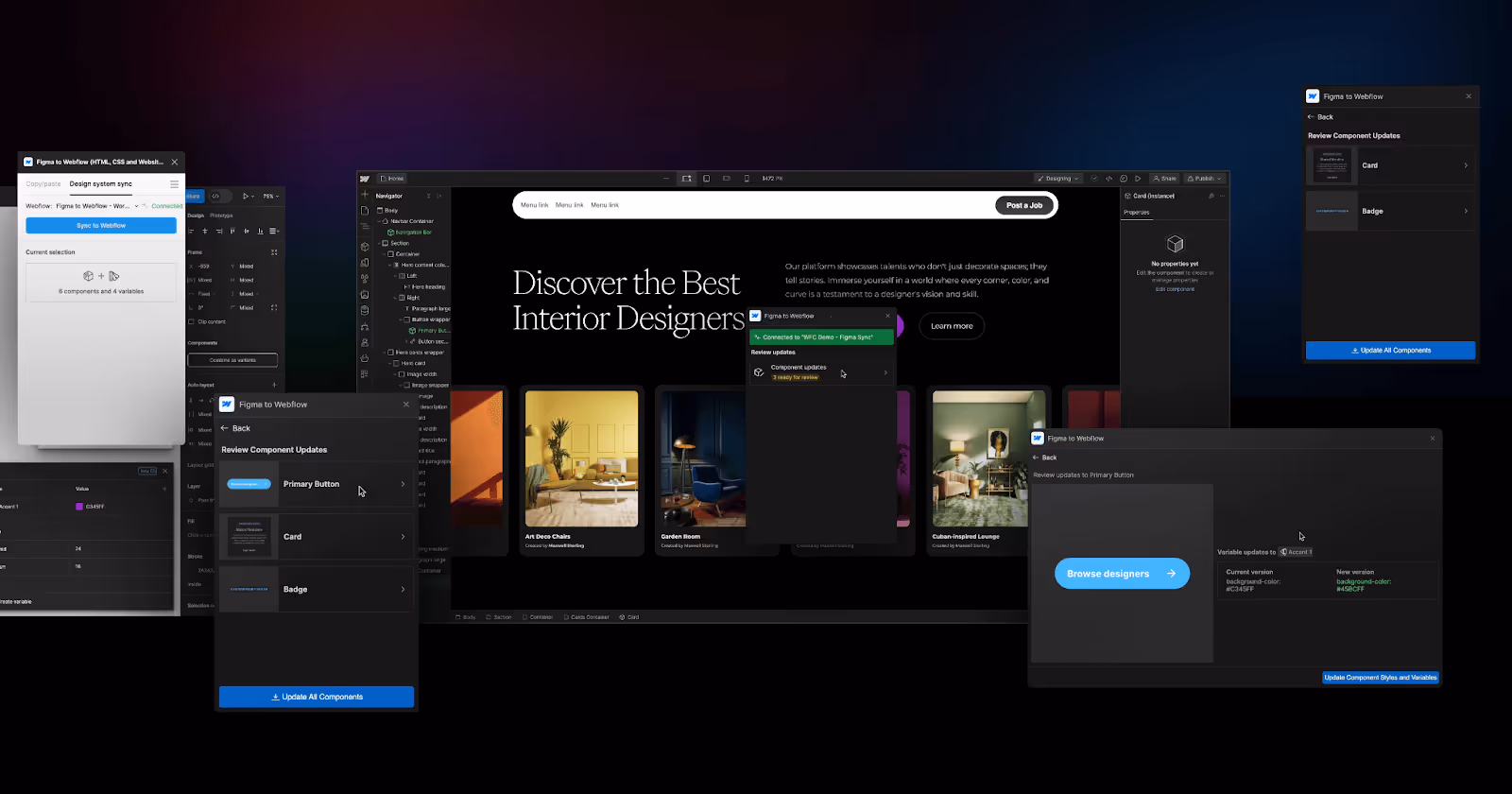Click the component icon in Component updates row
The image size is (1512, 794).
pyautogui.click(x=759, y=372)
